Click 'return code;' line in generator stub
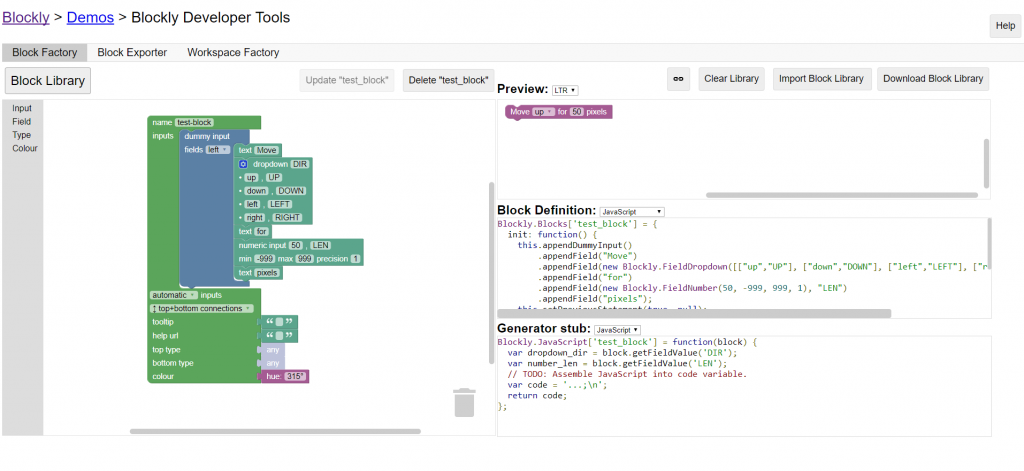This screenshot has height=471, width=1024. [537, 396]
